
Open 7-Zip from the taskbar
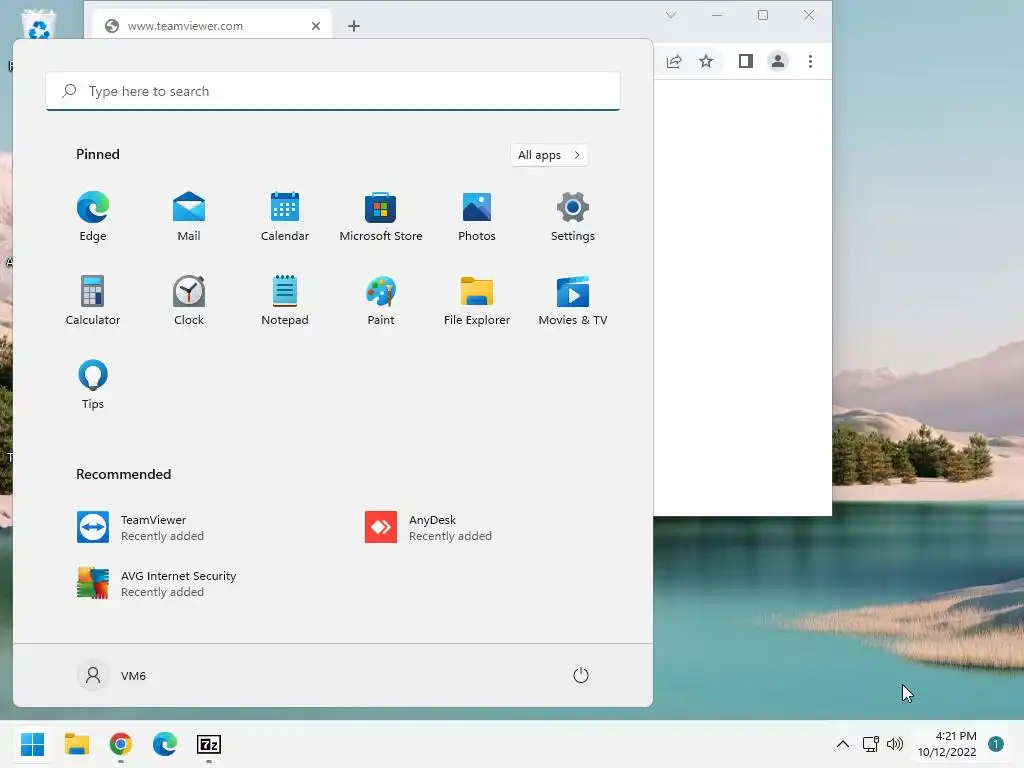tap(209, 744)
